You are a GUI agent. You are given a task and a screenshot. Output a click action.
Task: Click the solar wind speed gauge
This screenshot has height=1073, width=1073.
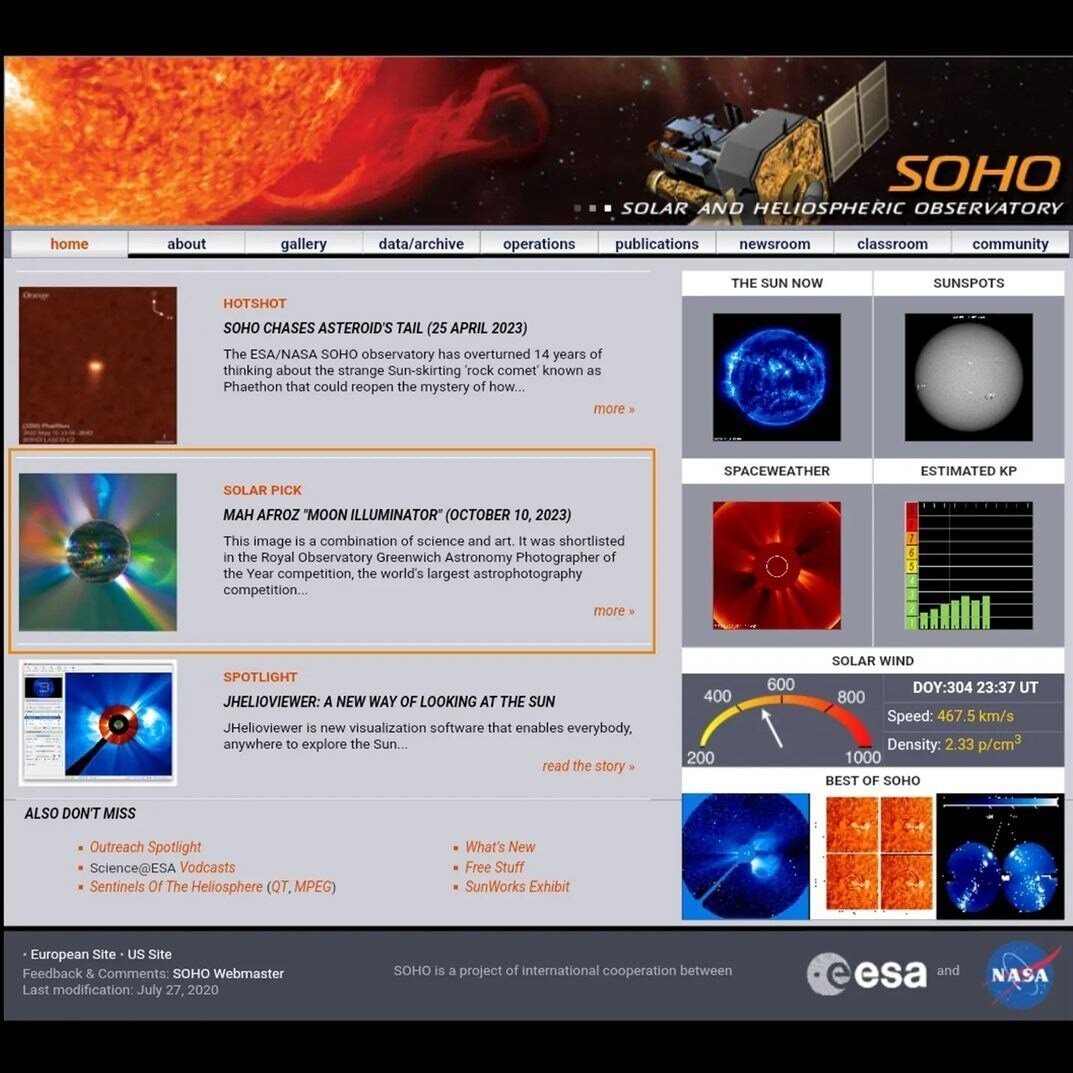click(x=781, y=720)
